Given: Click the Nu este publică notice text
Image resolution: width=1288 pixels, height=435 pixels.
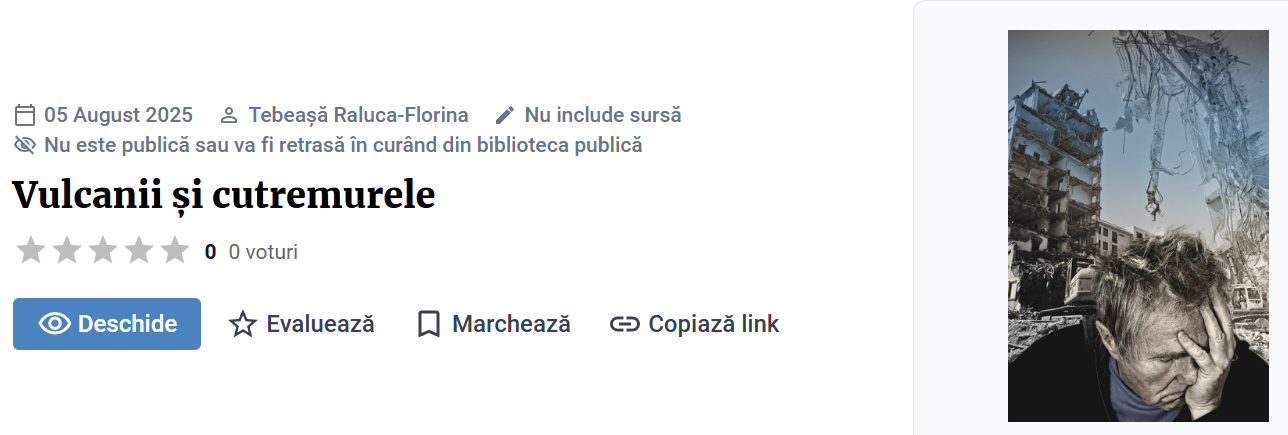Looking at the screenshot, I should pyautogui.click(x=343, y=145).
